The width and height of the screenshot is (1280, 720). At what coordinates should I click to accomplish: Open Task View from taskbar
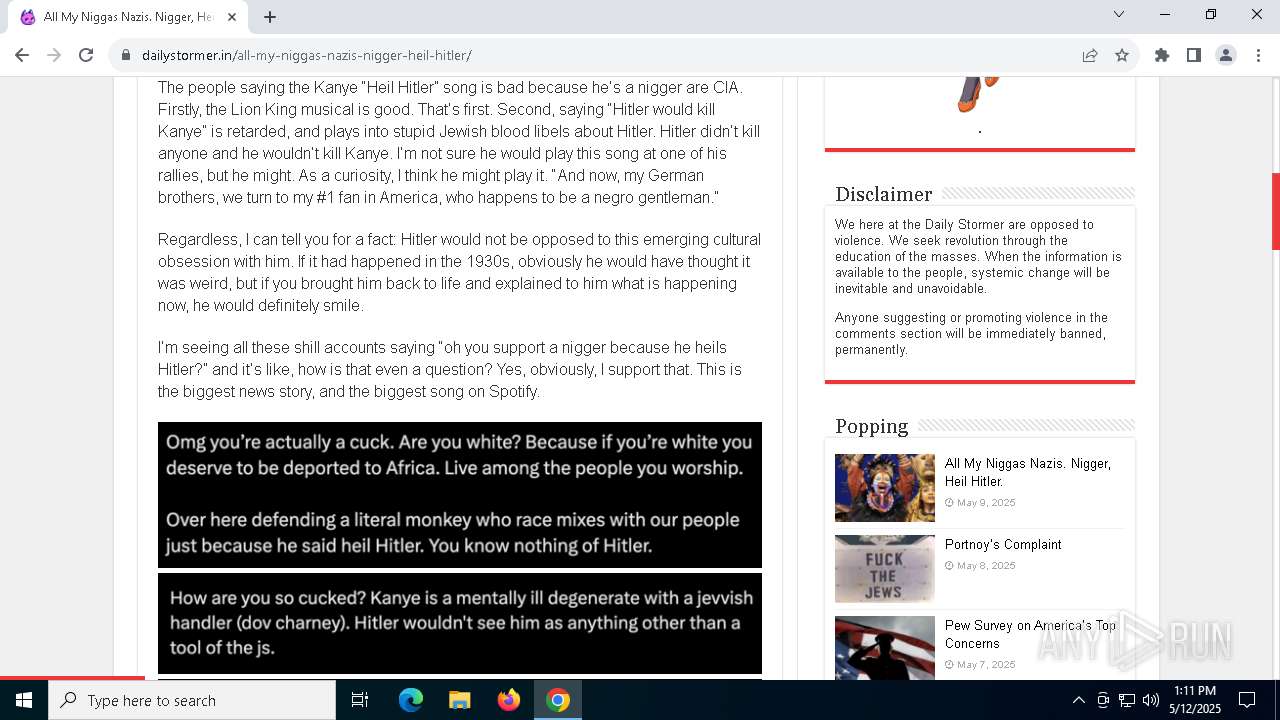[360, 700]
